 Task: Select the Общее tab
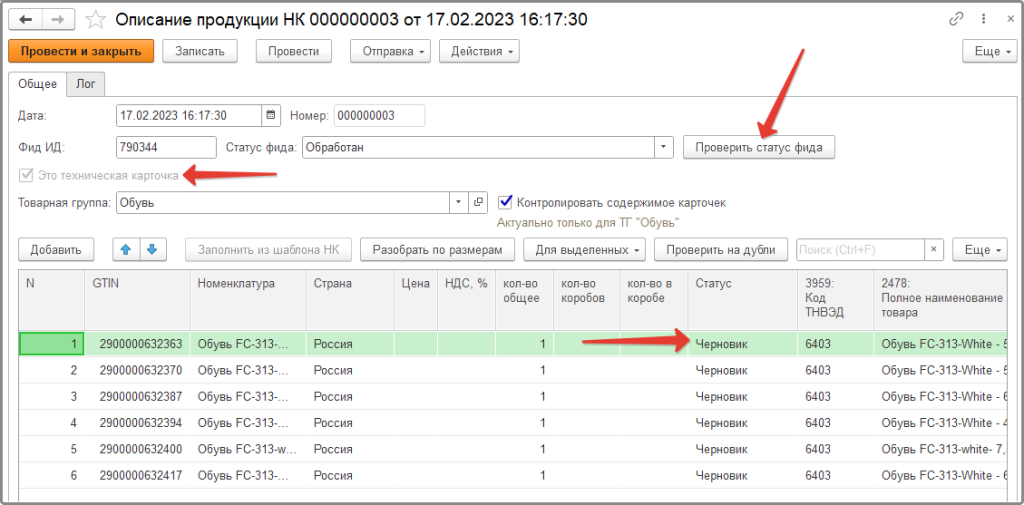(x=37, y=84)
